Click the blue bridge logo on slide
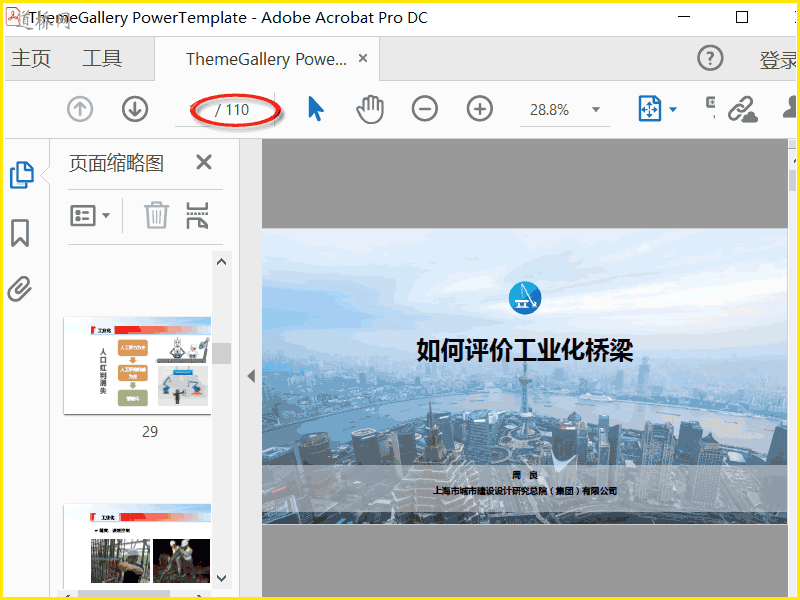The image size is (800, 600). (x=525, y=298)
